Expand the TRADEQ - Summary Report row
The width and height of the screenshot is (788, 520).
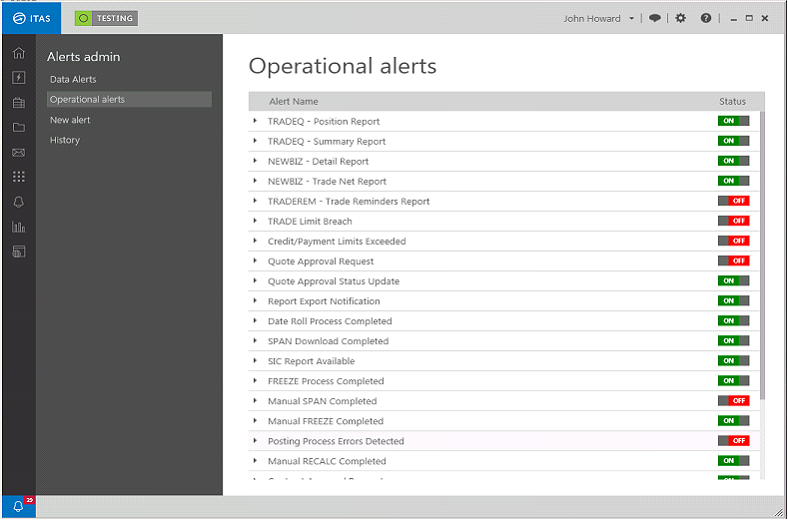tap(255, 141)
